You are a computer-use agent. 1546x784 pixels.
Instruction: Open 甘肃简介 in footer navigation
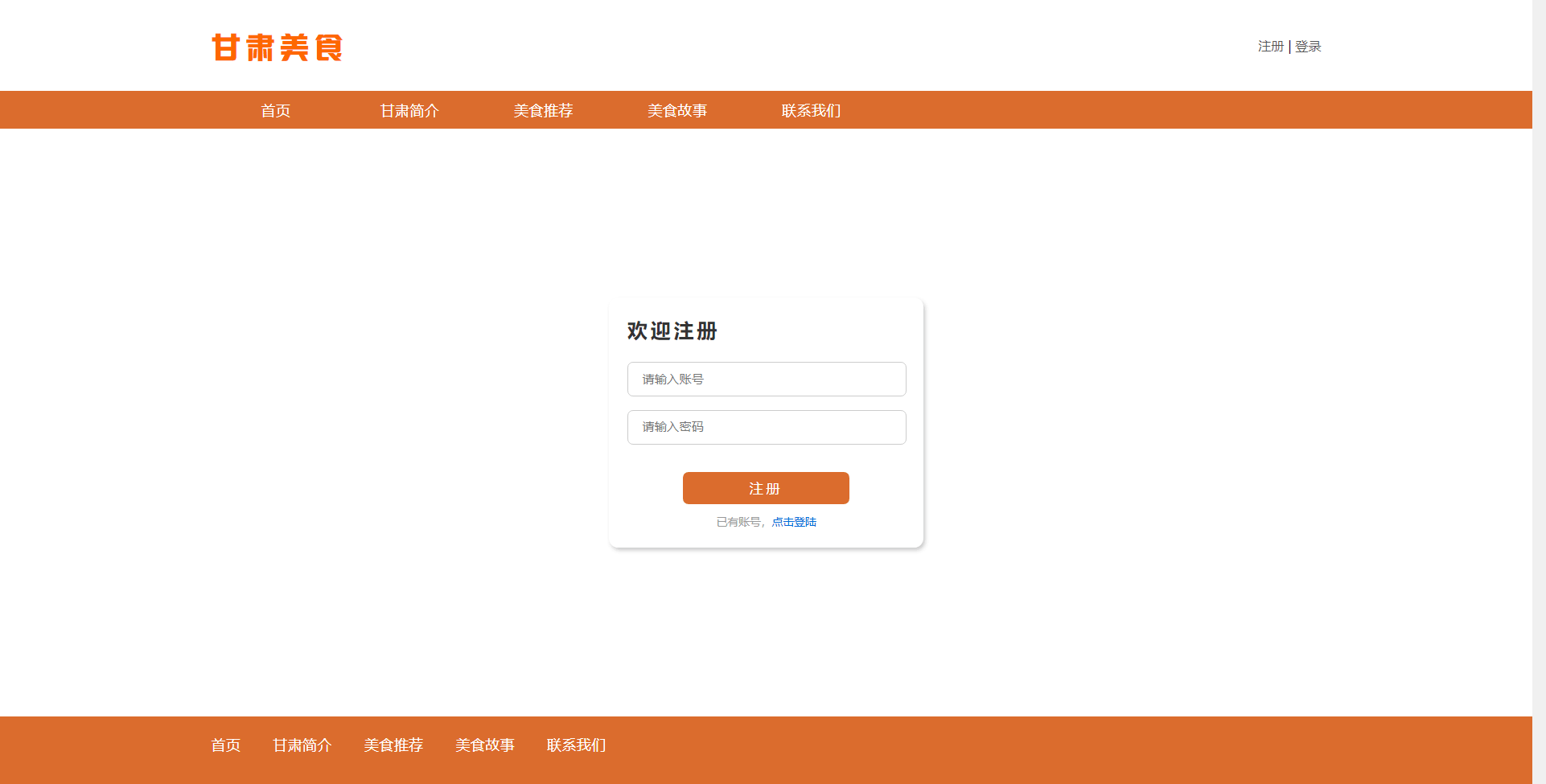click(302, 745)
